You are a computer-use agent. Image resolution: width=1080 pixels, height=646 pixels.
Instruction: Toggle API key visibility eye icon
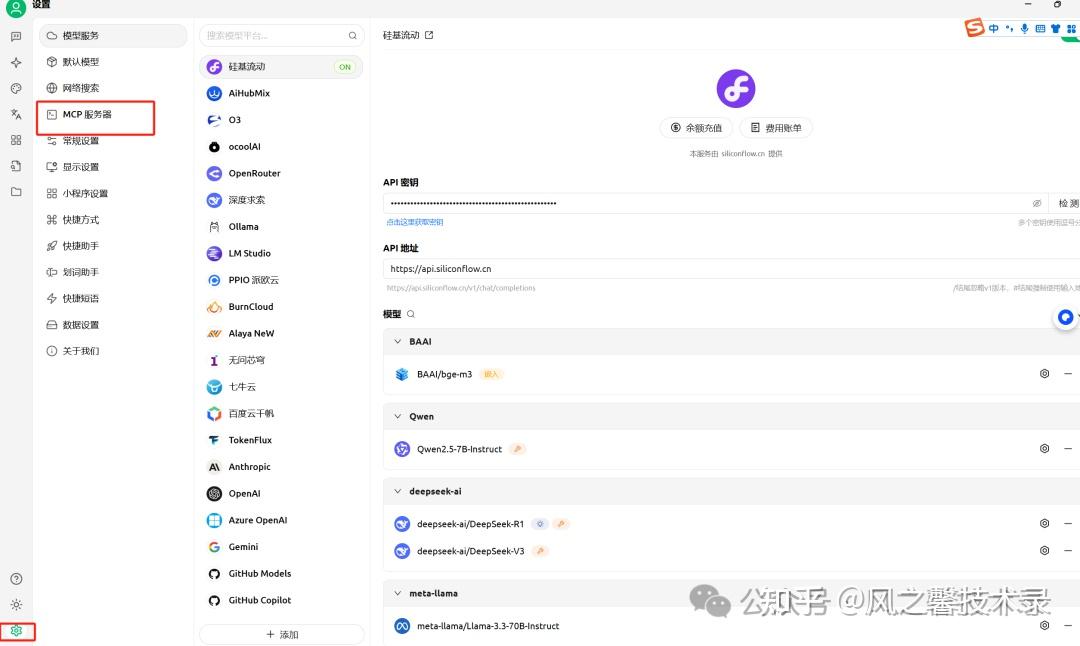(1037, 203)
